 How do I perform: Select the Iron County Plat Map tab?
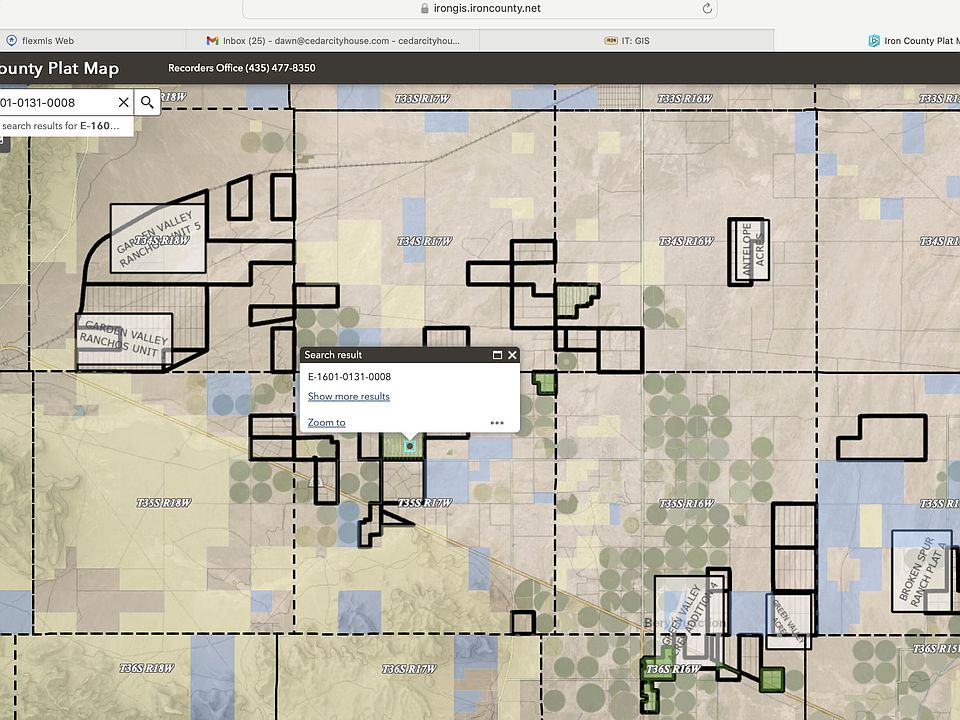click(912, 40)
